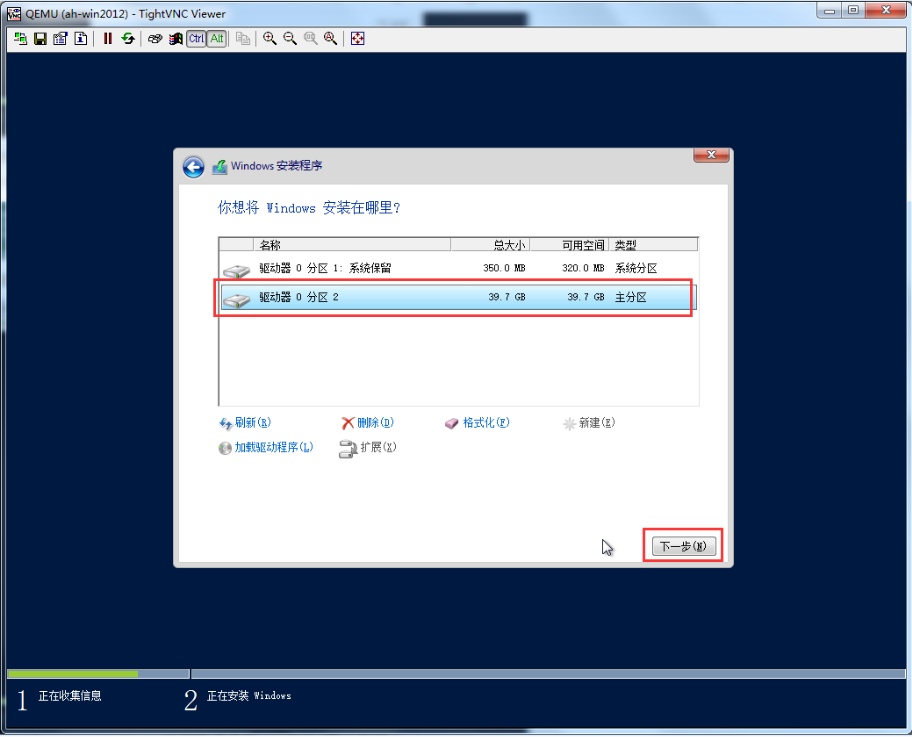Click the Zoom In magnifier icon
This screenshot has height=737, width=912.
point(270,39)
